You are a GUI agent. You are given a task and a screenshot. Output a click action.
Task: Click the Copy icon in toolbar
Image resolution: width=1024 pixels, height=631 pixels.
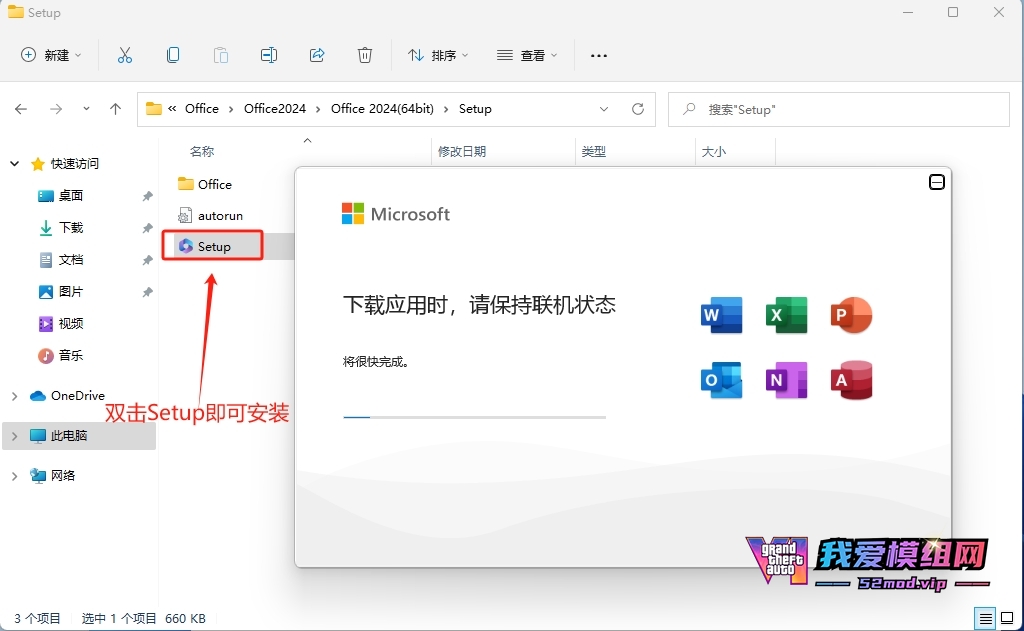point(173,56)
